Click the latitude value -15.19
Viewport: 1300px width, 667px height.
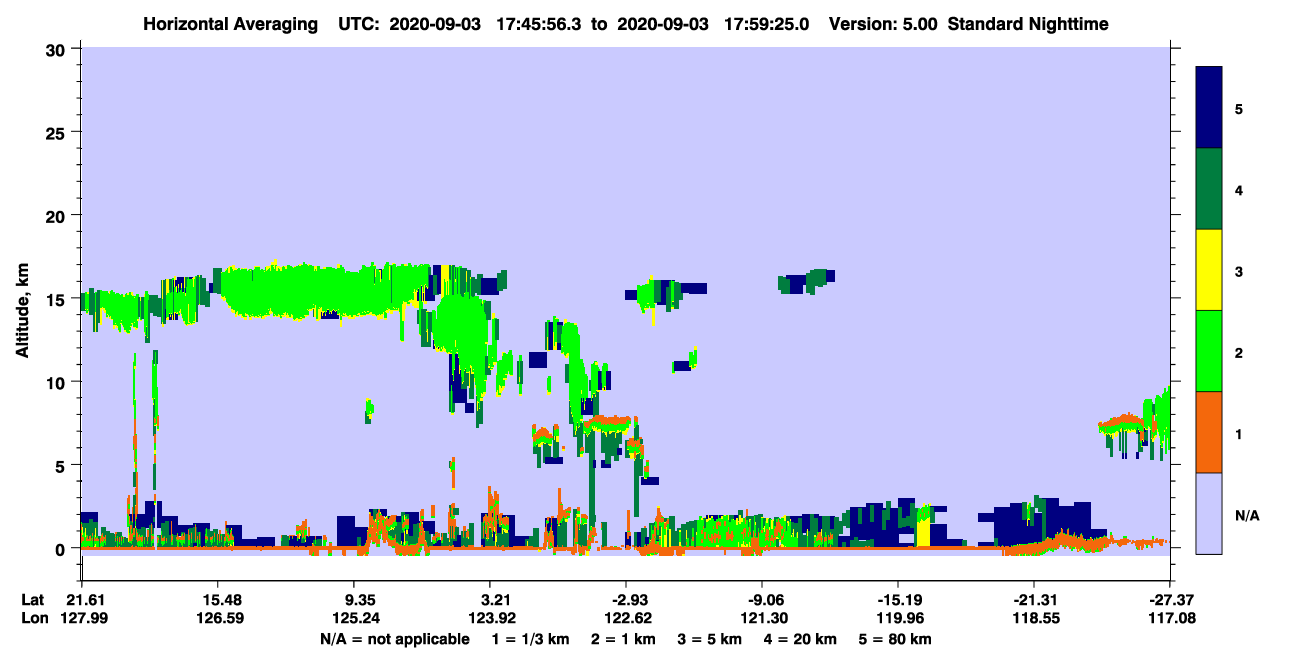897,600
